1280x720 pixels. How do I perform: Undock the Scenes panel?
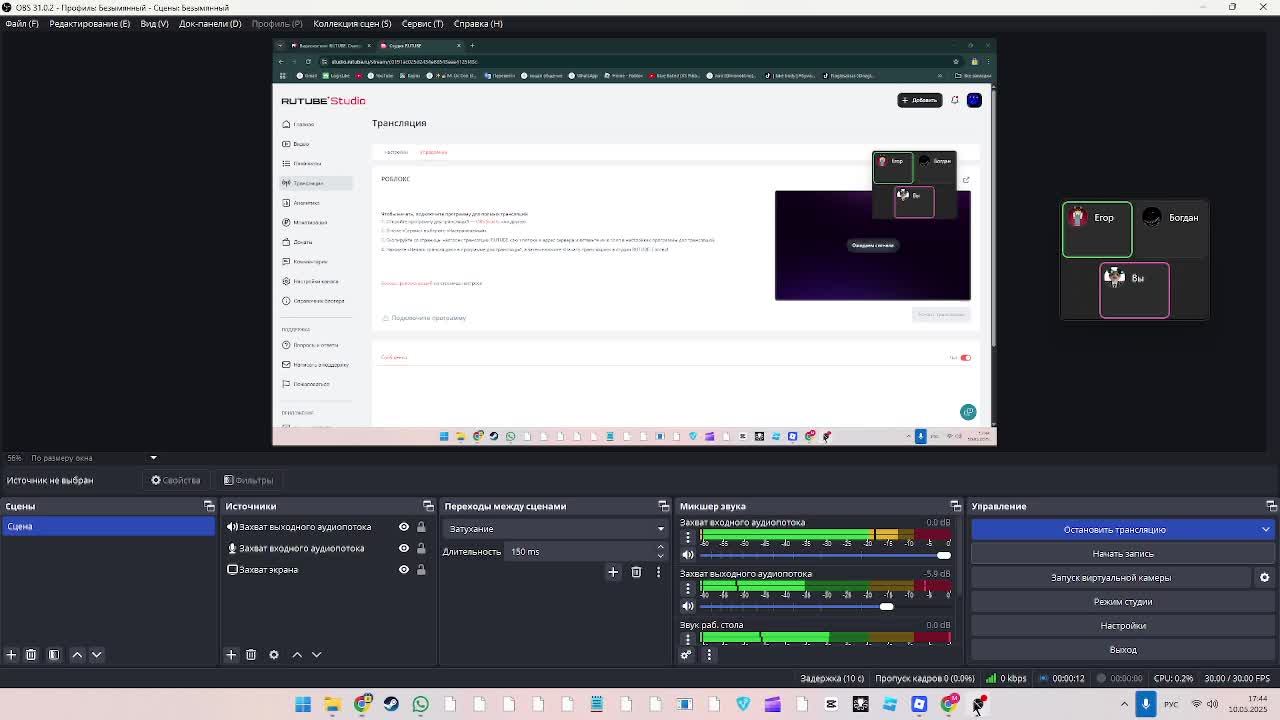(209, 506)
